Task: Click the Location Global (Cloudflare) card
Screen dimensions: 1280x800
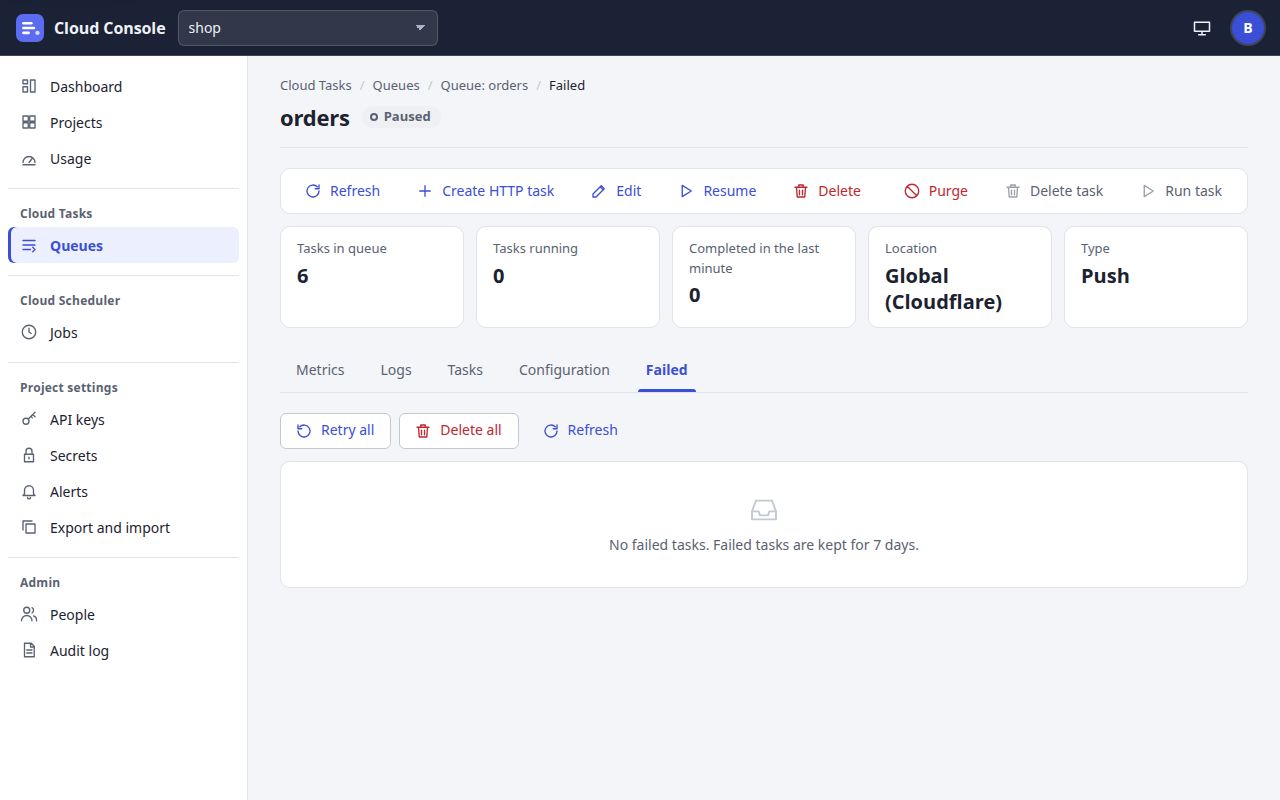Action: click(x=960, y=277)
